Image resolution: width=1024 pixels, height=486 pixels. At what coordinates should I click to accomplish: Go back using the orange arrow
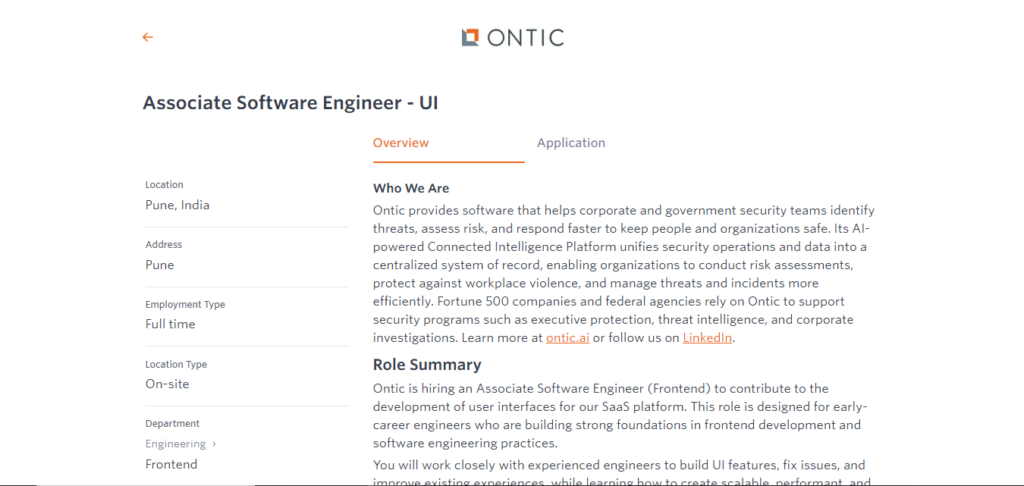pyautogui.click(x=148, y=37)
